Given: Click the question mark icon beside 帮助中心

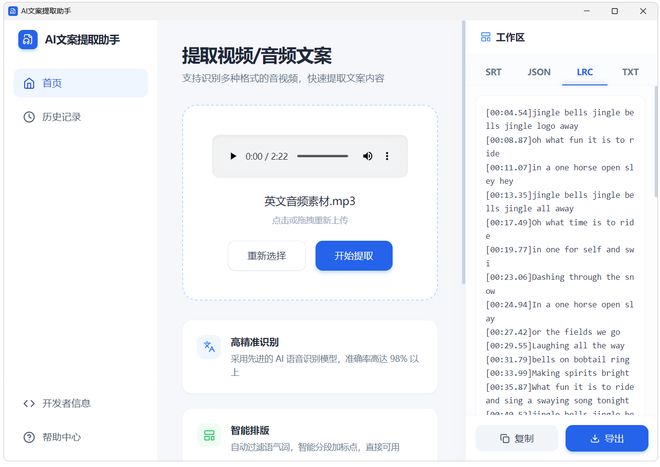Looking at the screenshot, I should tap(29, 437).
